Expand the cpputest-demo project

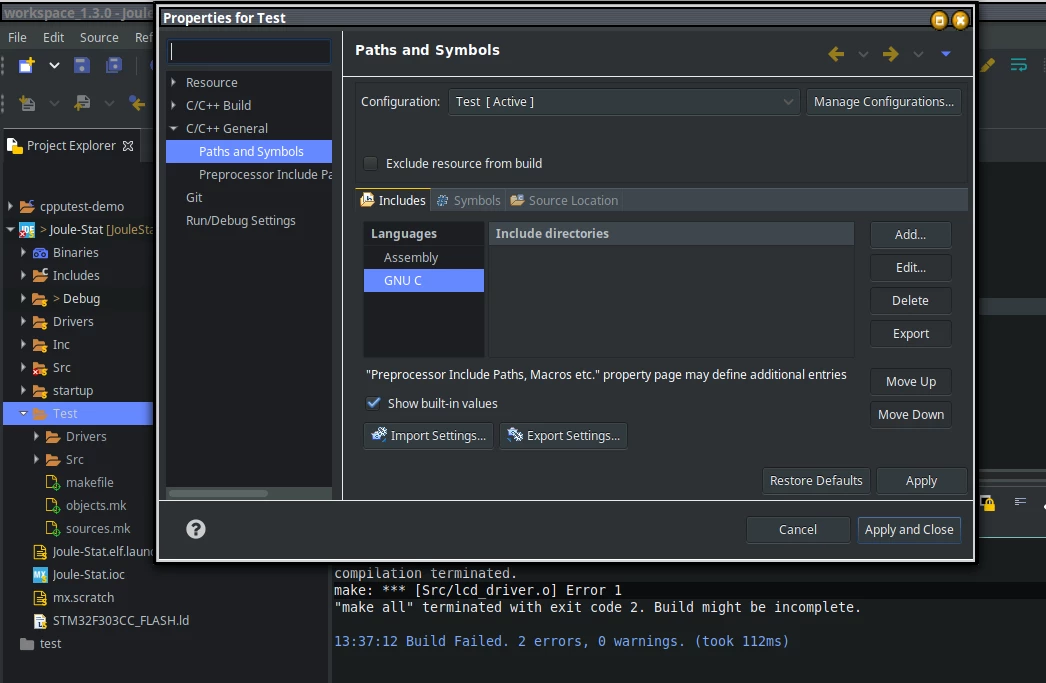tap(10, 207)
